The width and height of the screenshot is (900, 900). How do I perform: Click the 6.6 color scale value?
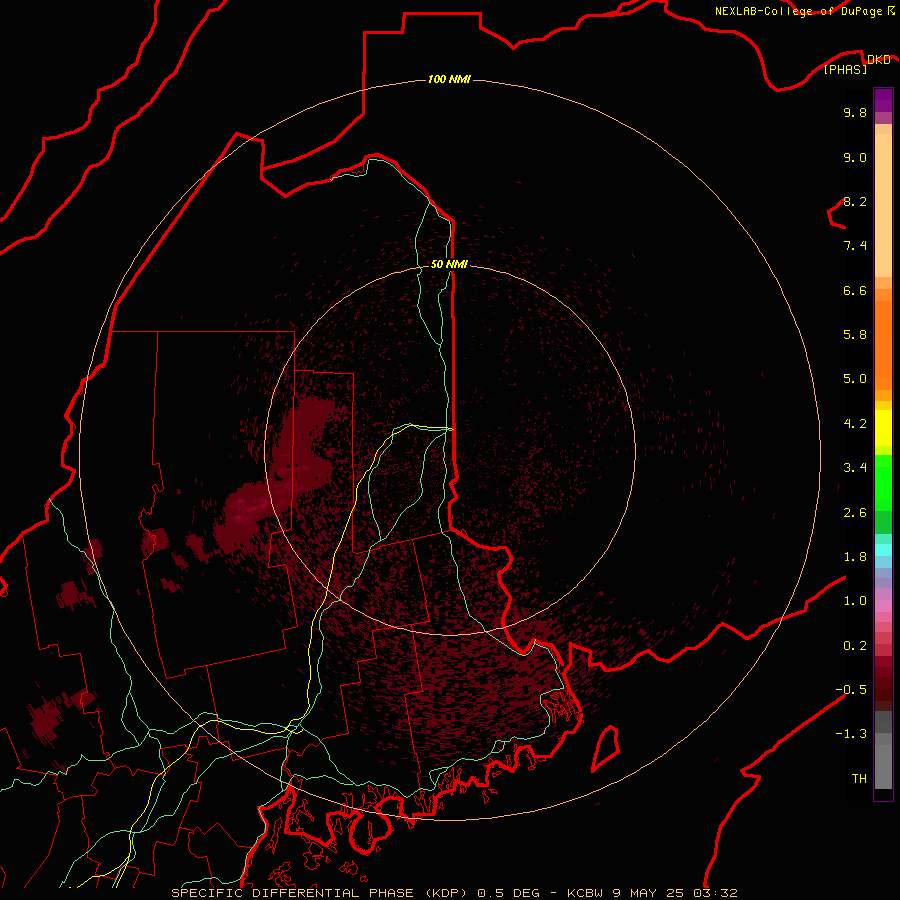click(x=855, y=290)
